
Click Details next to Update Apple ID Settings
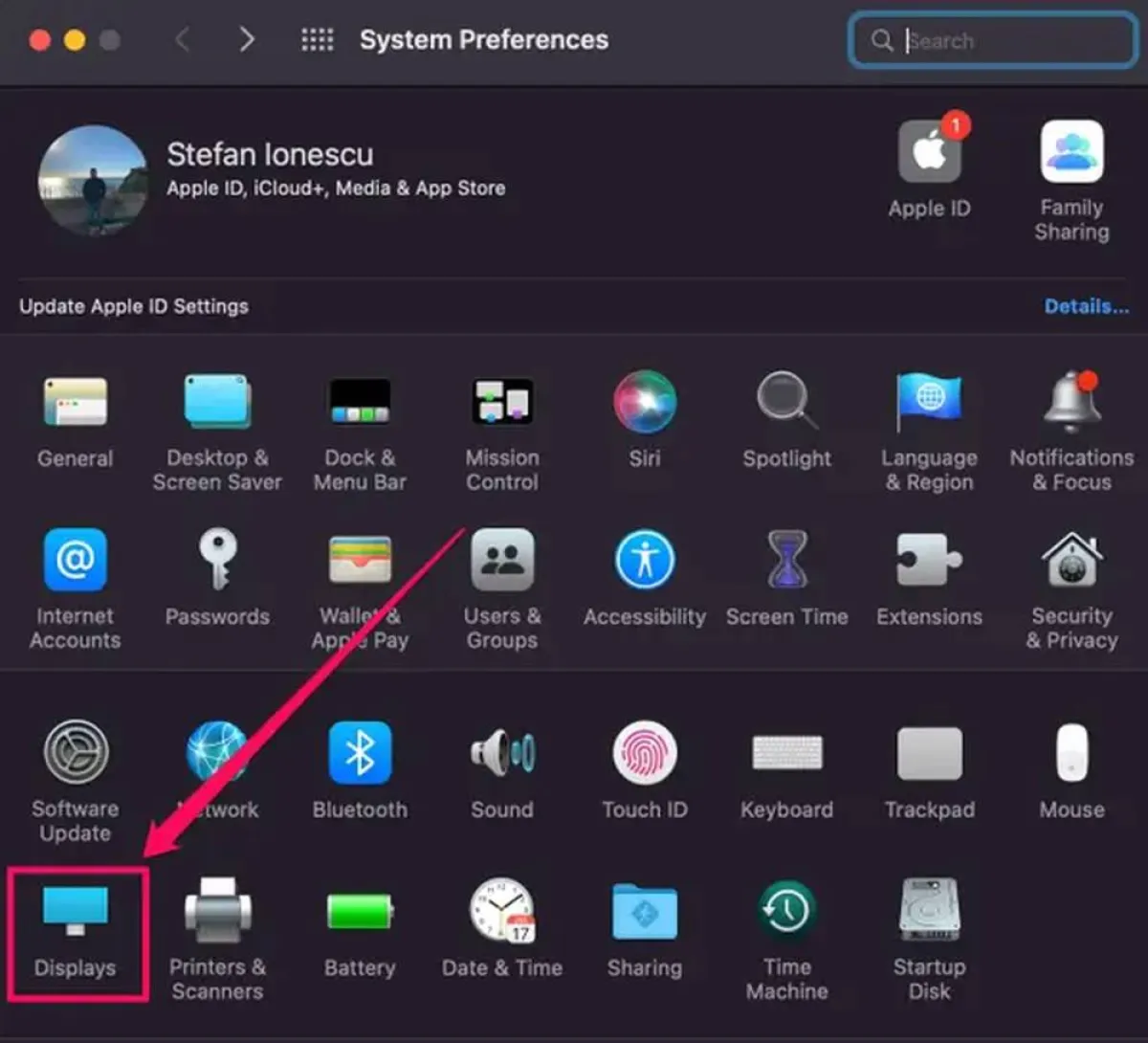pos(1086,306)
